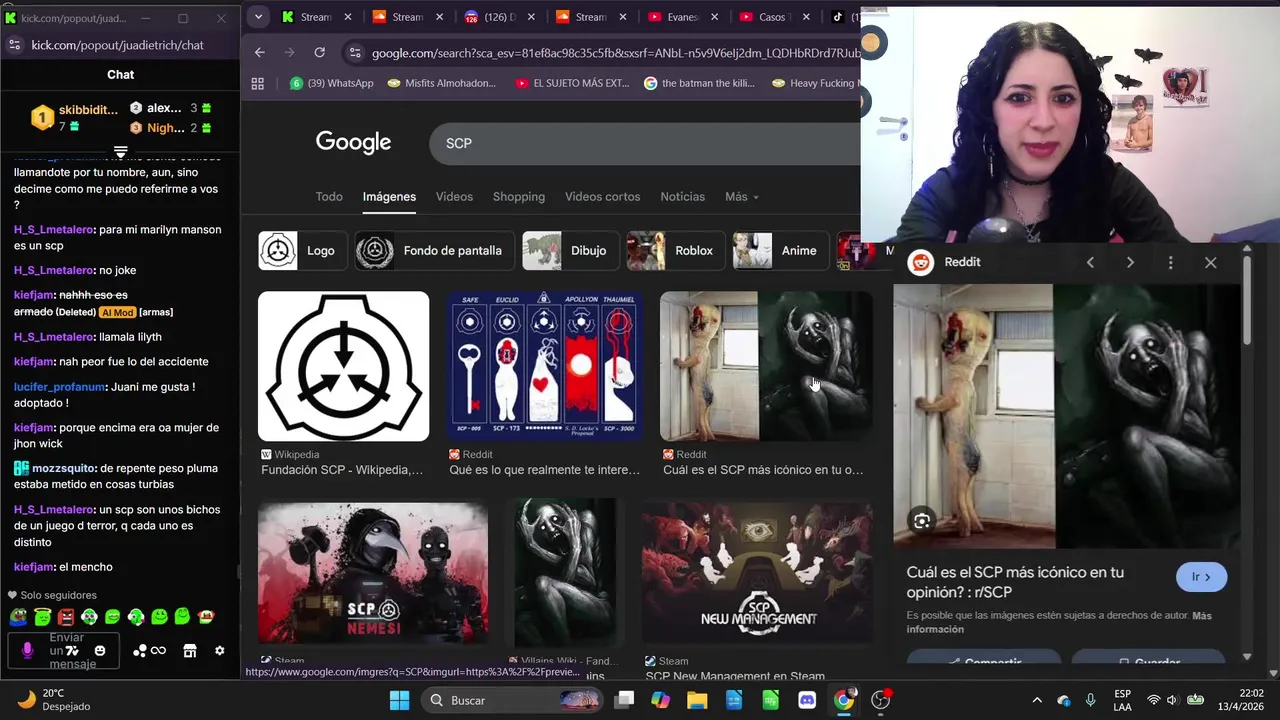Screen dimensions: 1280x720
Task: Pick the red angry face emote
Action: click(x=66, y=617)
